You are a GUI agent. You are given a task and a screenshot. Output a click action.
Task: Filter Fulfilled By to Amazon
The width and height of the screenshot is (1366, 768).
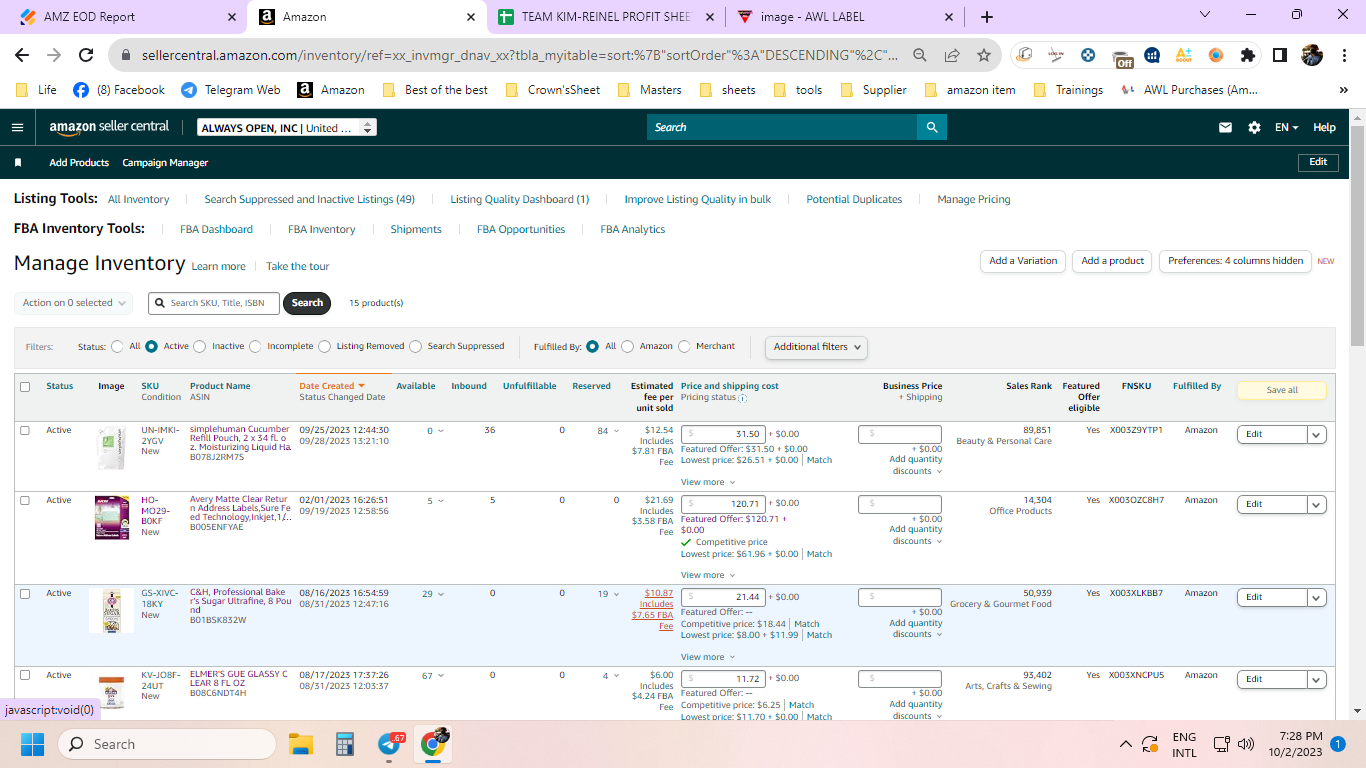628,347
